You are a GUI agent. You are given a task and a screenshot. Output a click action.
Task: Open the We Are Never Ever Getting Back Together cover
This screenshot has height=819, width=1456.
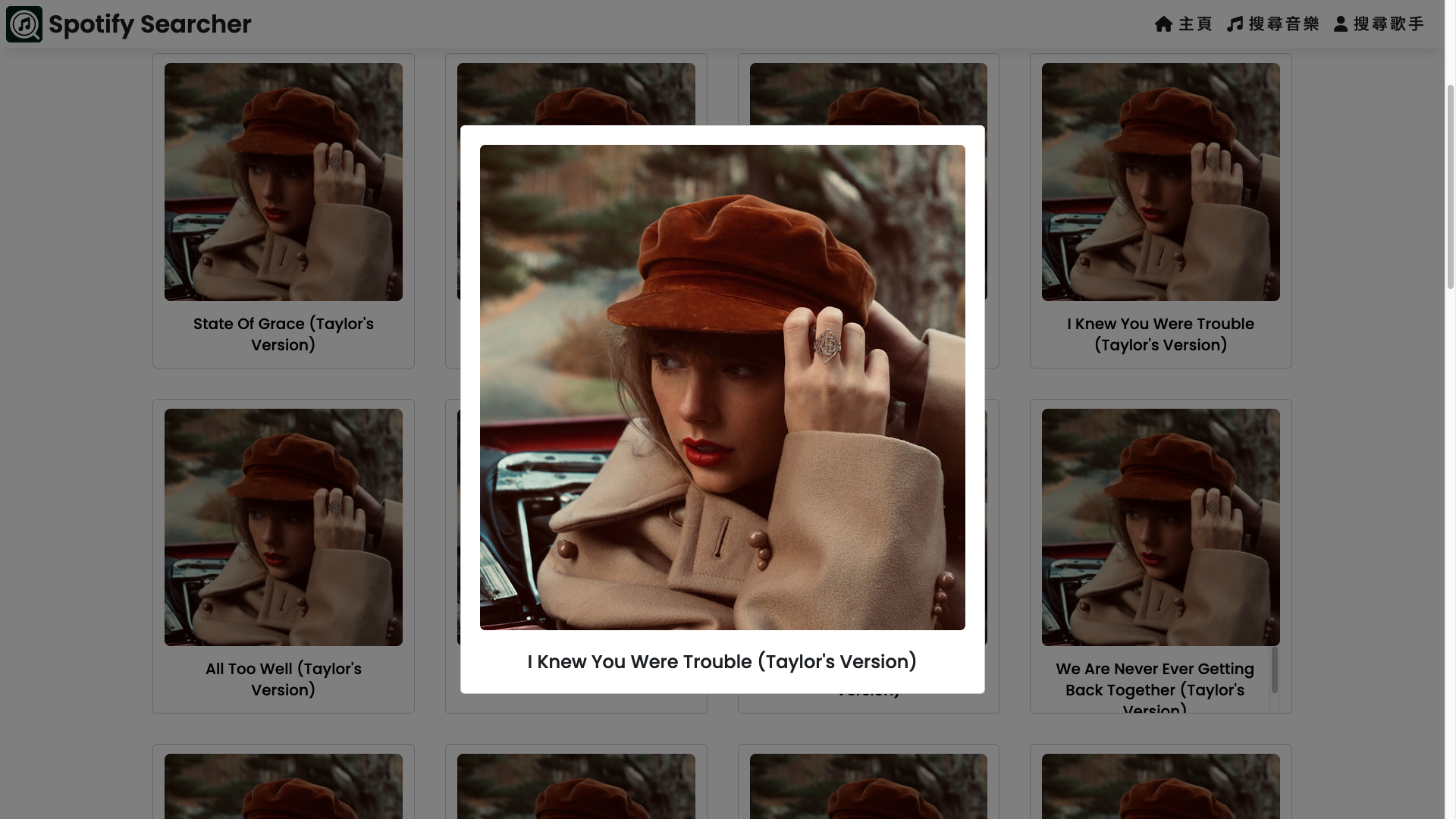pyautogui.click(x=1161, y=528)
